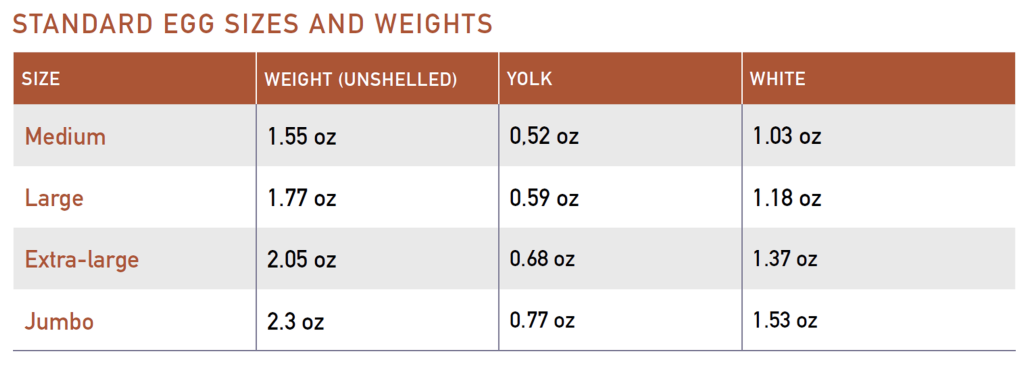1024x375 pixels.
Task: Click the 0.68 oz yolk cell
Action: [542, 259]
